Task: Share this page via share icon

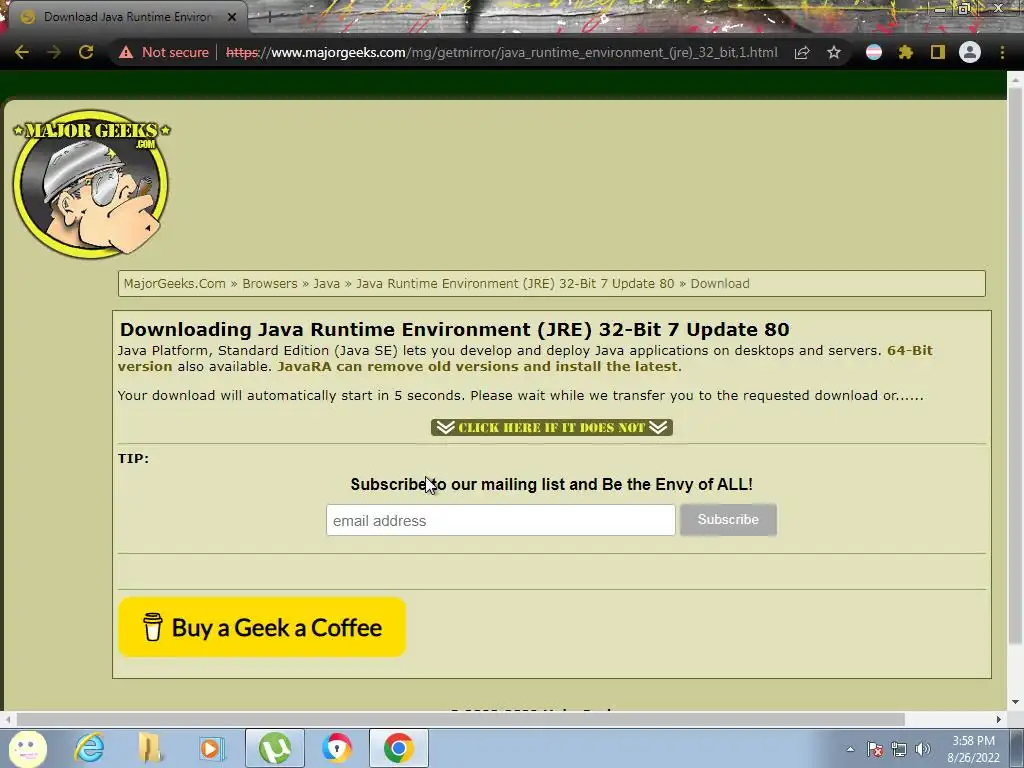Action: click(x=802, y=52)
